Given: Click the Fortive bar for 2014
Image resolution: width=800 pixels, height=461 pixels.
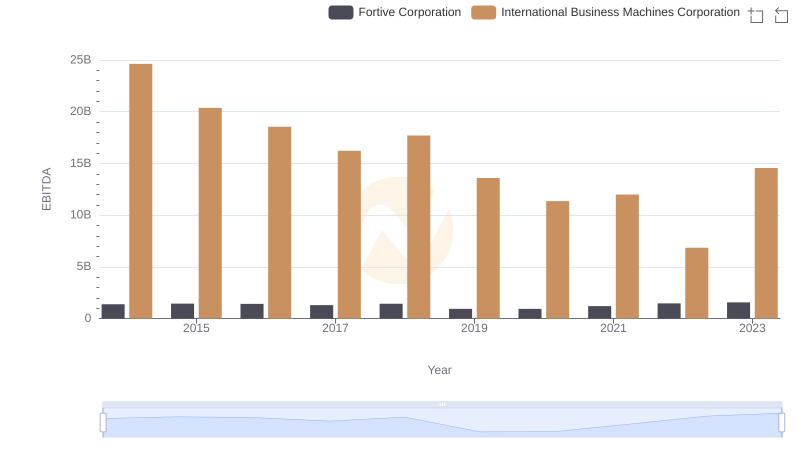Looking at the screenshot, I should point(113,311).
